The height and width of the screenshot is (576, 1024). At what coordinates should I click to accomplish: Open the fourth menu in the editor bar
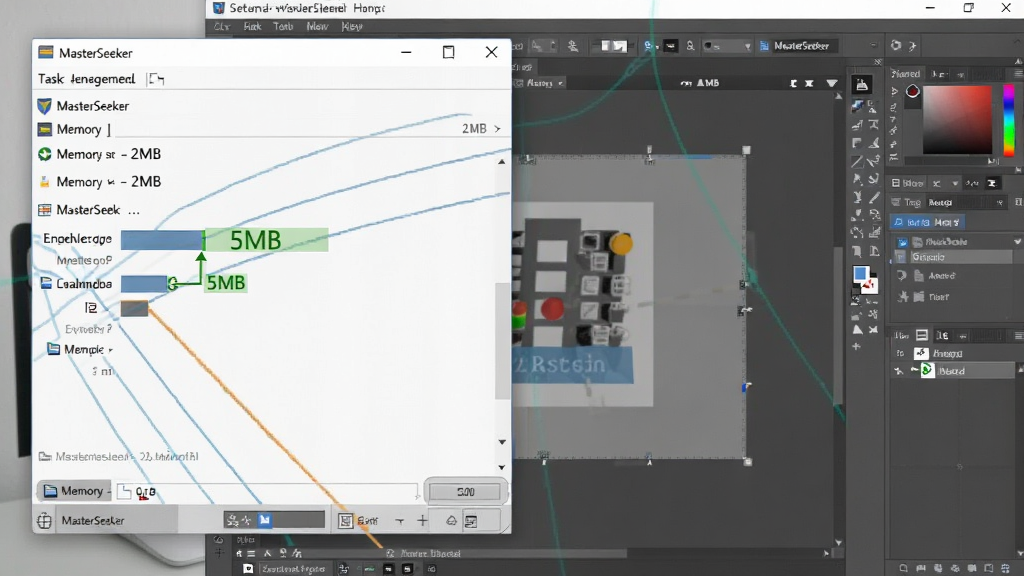[317, 26]
